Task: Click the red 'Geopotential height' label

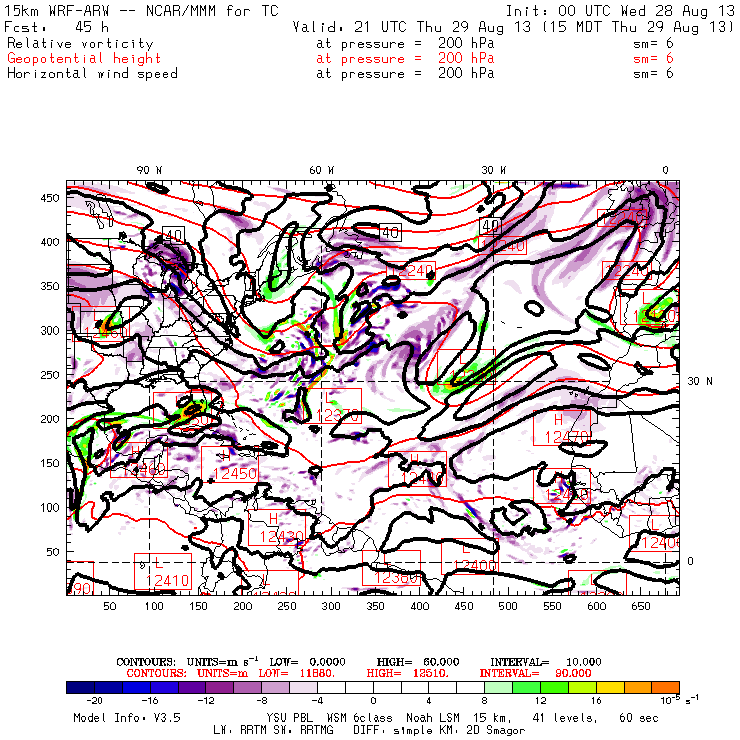Action: tap(84, 59)
